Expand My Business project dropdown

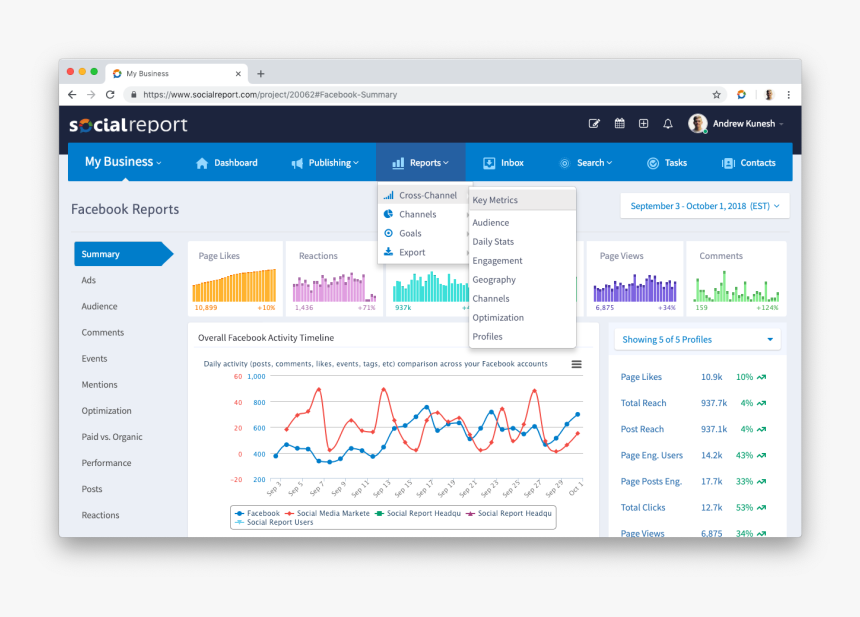[123, 162]
